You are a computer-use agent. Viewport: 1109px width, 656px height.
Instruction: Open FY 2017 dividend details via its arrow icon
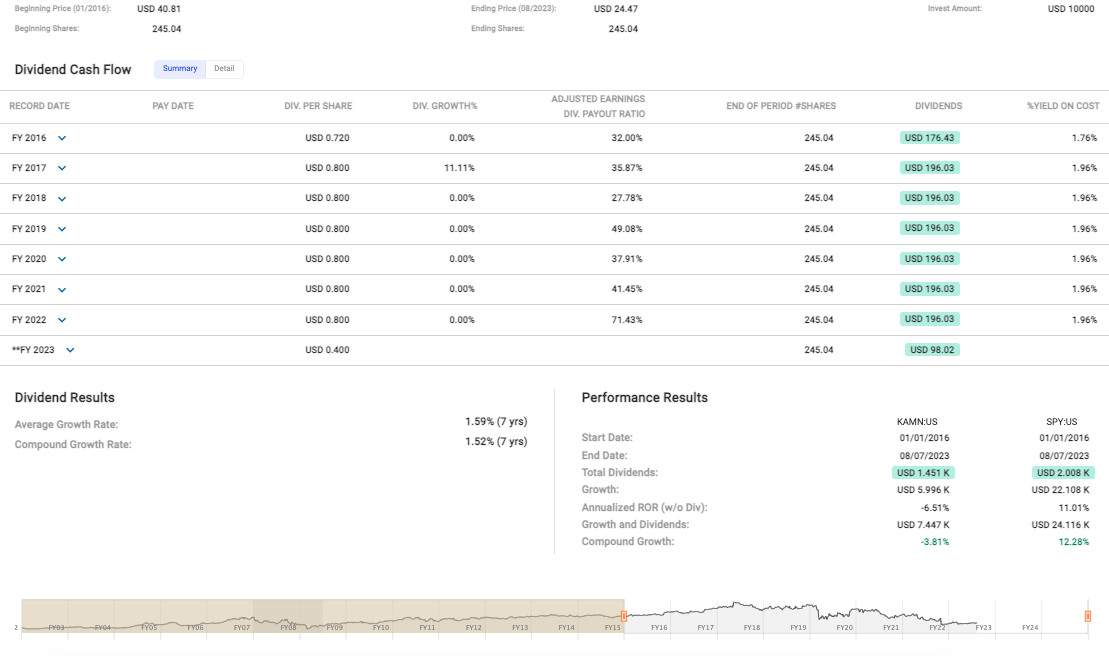[62, 168]
